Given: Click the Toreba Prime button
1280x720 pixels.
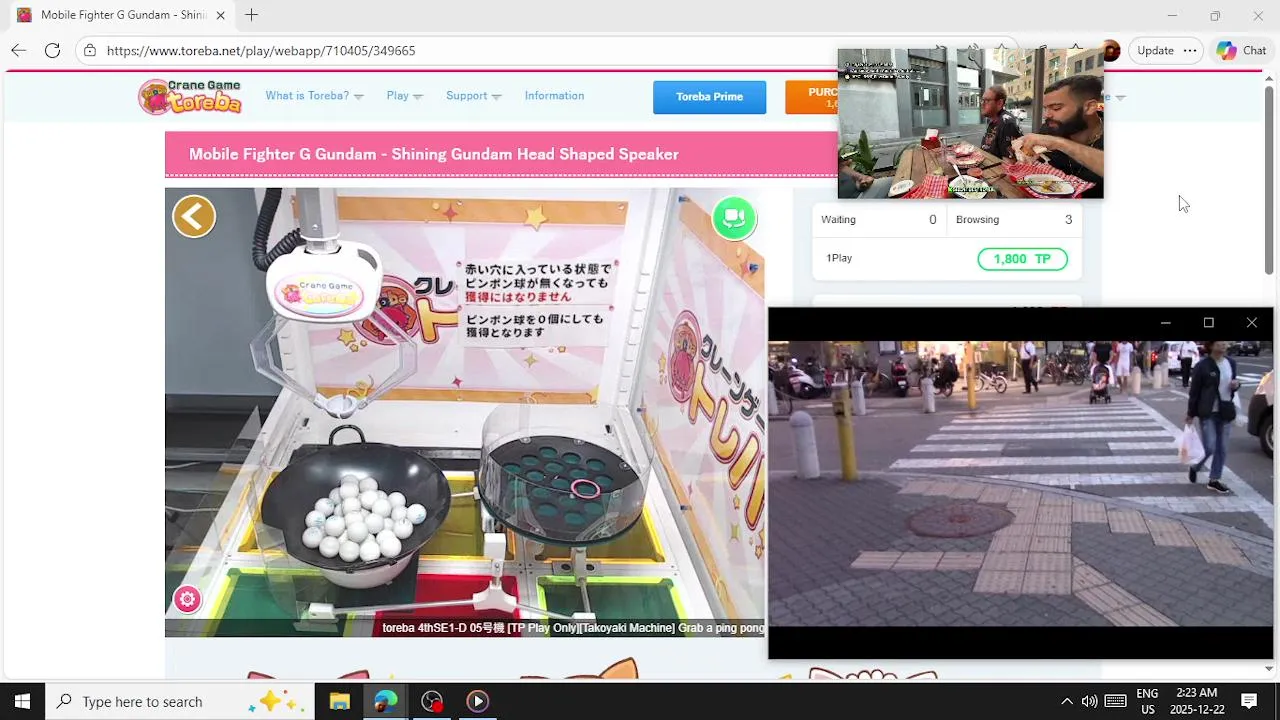Looking at the screenshot, I should [709, 97].
